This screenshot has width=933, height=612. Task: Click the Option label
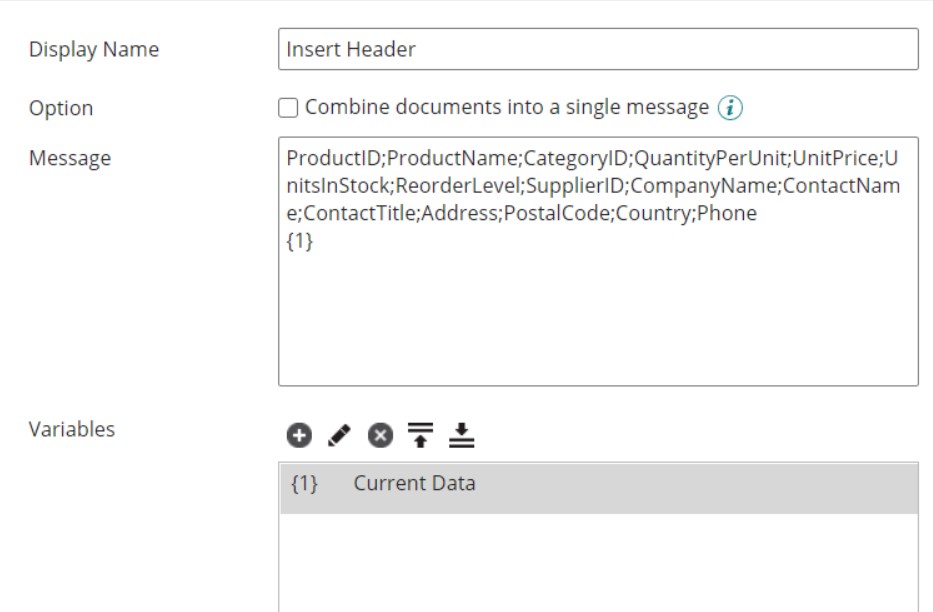click(61, 108)
